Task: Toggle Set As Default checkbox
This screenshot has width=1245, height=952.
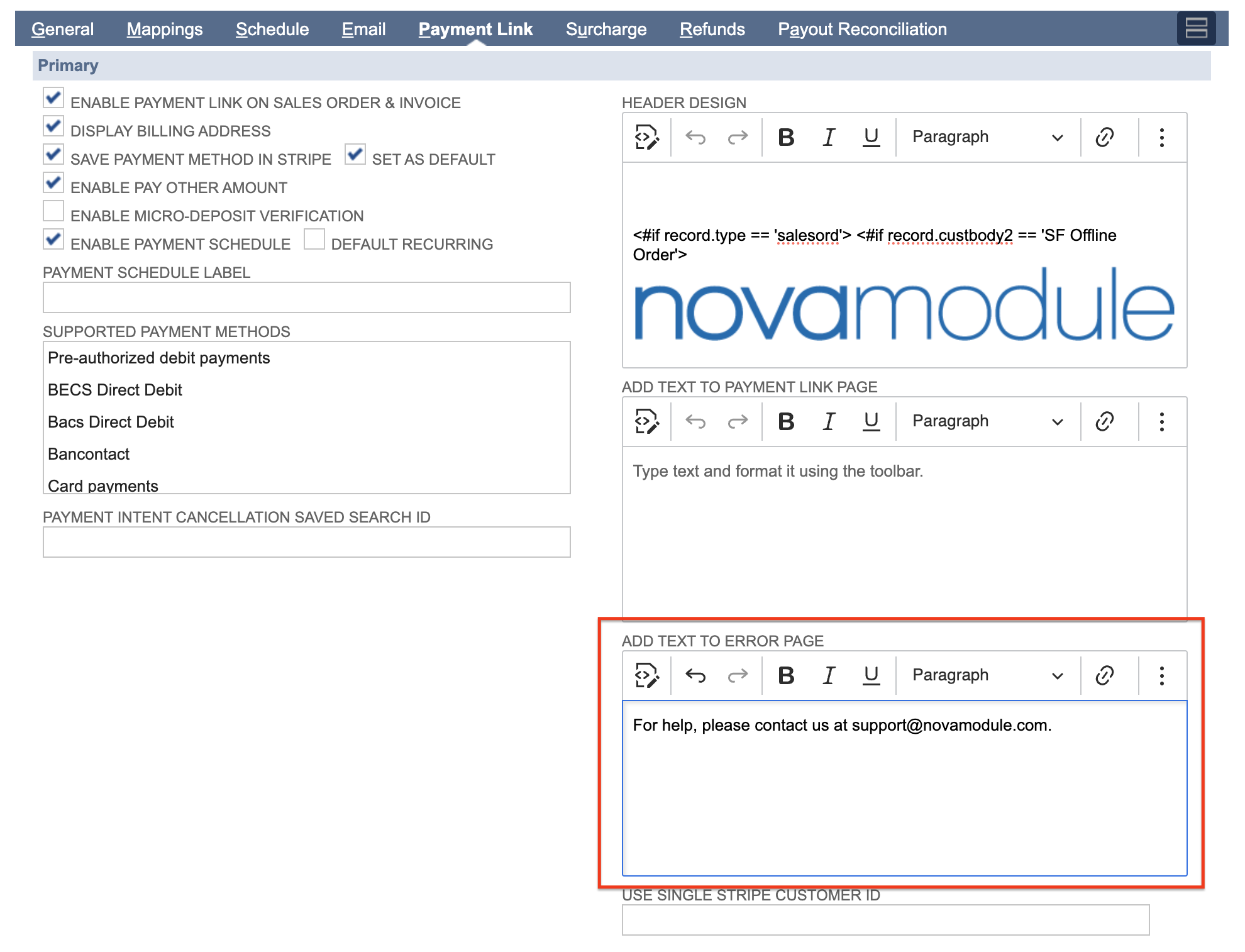Action: coord(355,154)
